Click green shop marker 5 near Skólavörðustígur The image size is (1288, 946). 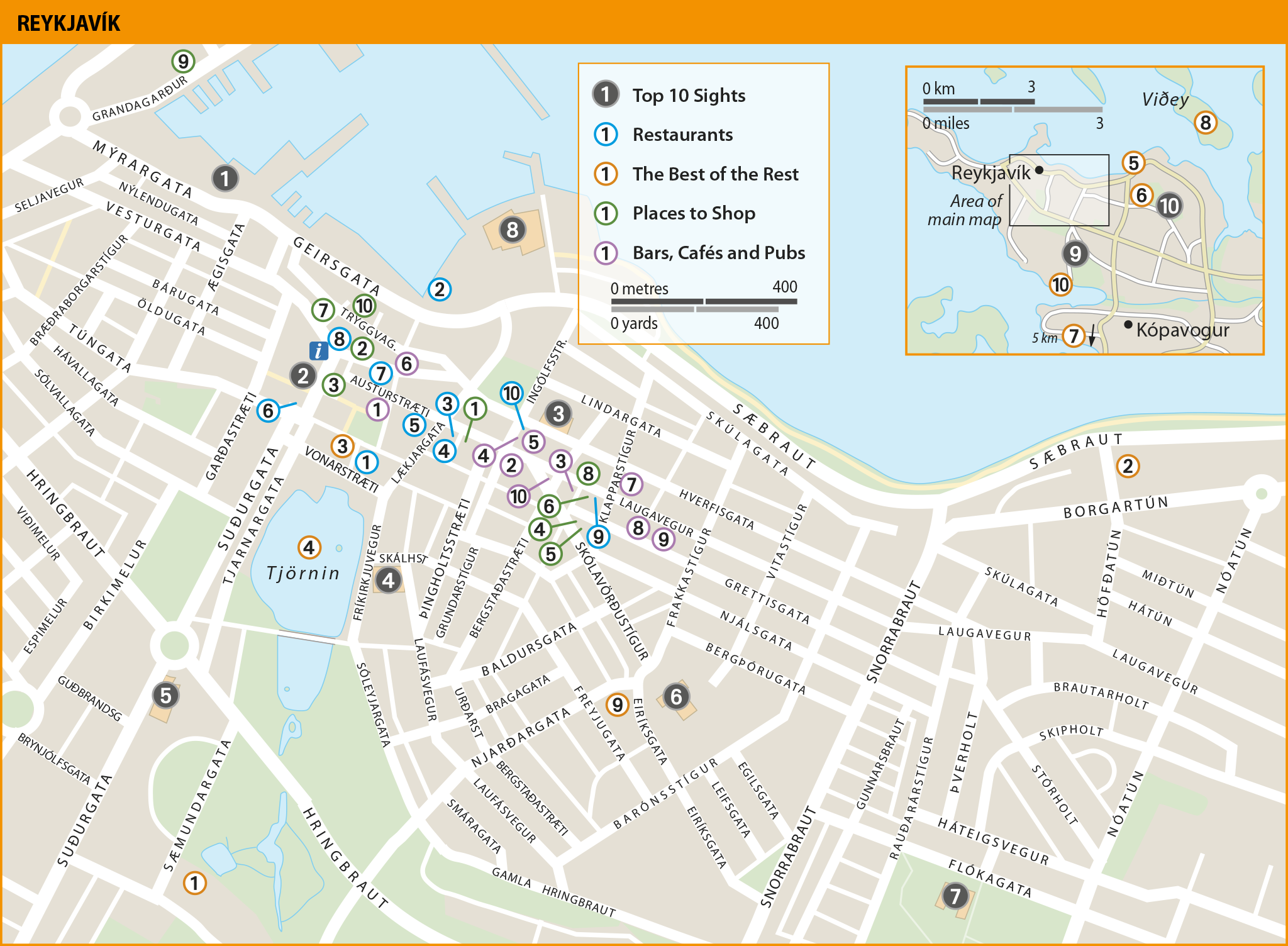coord(551,554)
